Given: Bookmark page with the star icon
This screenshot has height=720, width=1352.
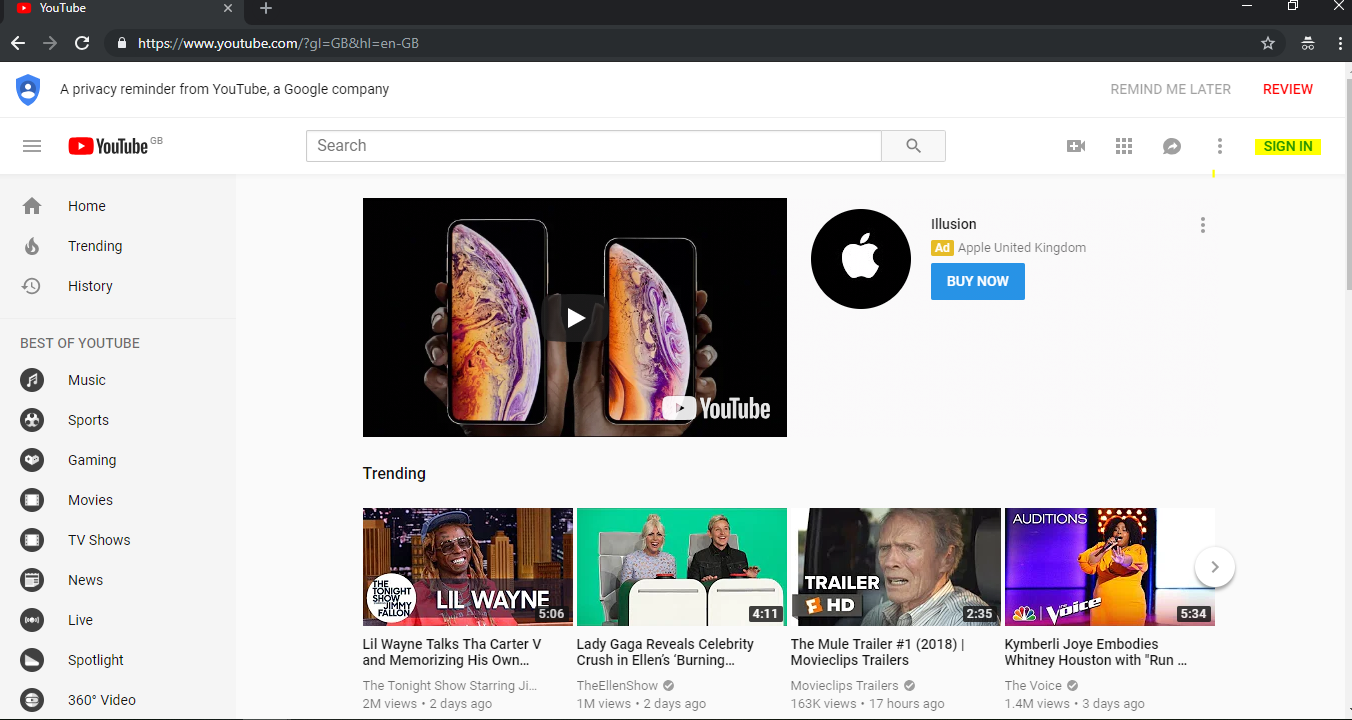Looking at the screenshot, I should coord(1268,43).
